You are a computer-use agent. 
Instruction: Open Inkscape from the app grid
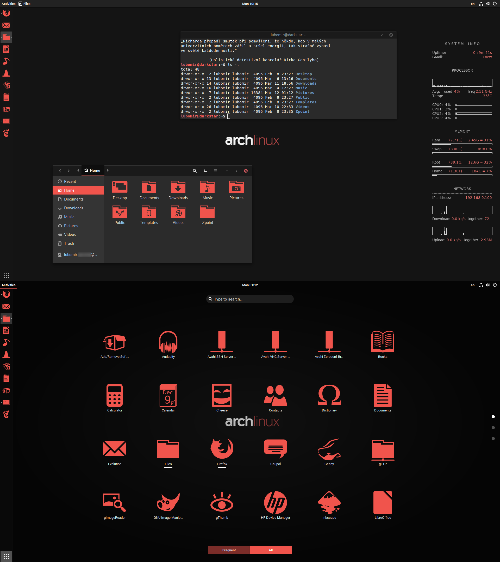coord(329,505)
